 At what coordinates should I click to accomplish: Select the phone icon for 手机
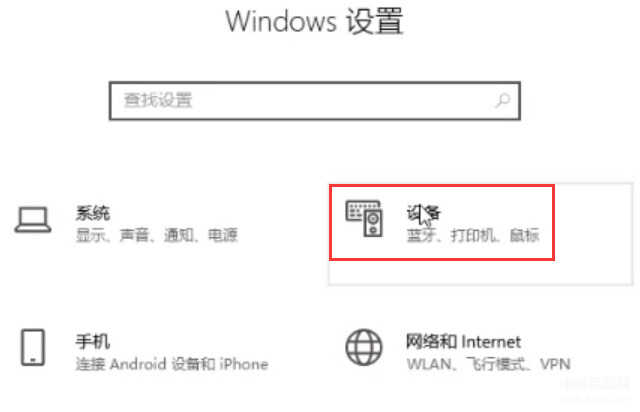[33, 347]
